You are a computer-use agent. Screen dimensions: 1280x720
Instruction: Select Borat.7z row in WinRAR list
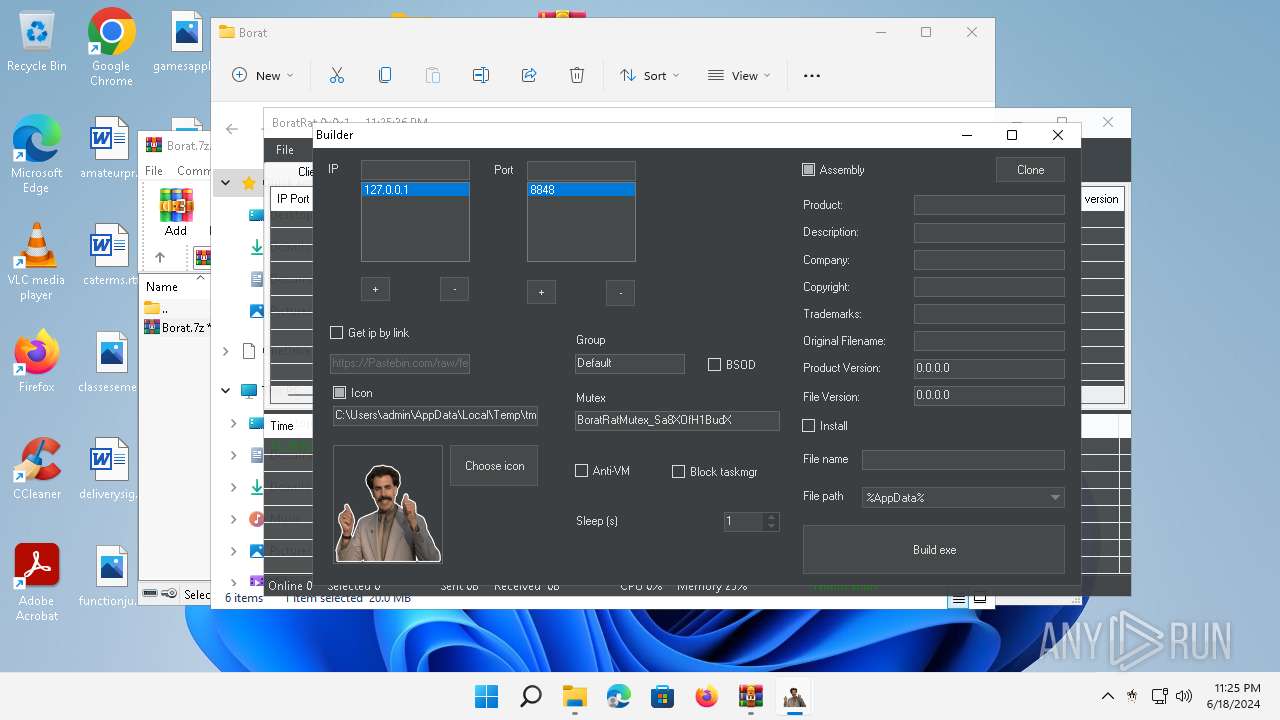click(176, 327)
